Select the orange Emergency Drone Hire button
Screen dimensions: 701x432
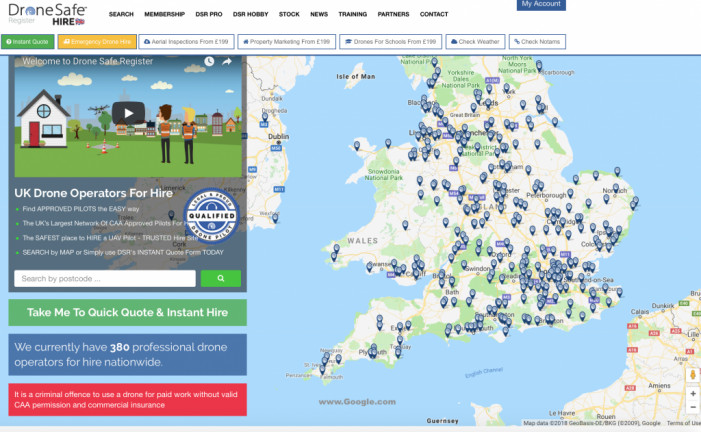(96, 42)
